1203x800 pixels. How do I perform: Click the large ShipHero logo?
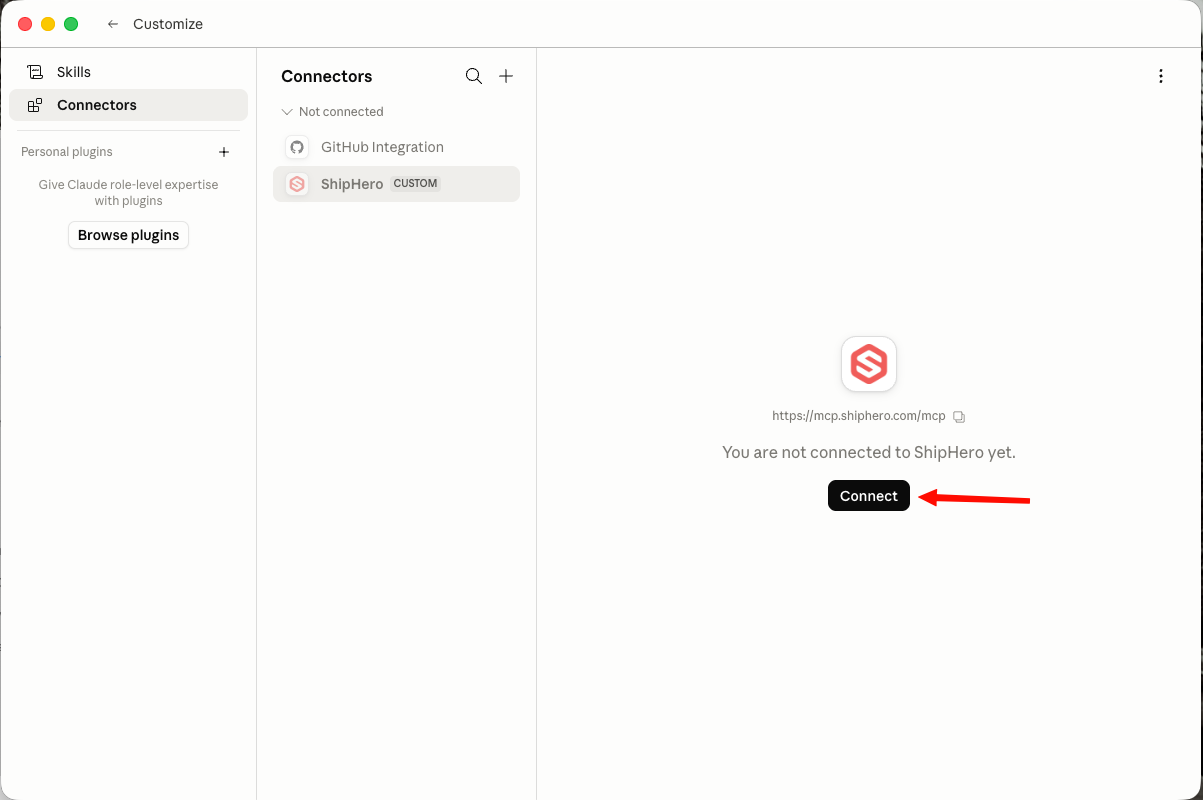(x=869, y=364)
